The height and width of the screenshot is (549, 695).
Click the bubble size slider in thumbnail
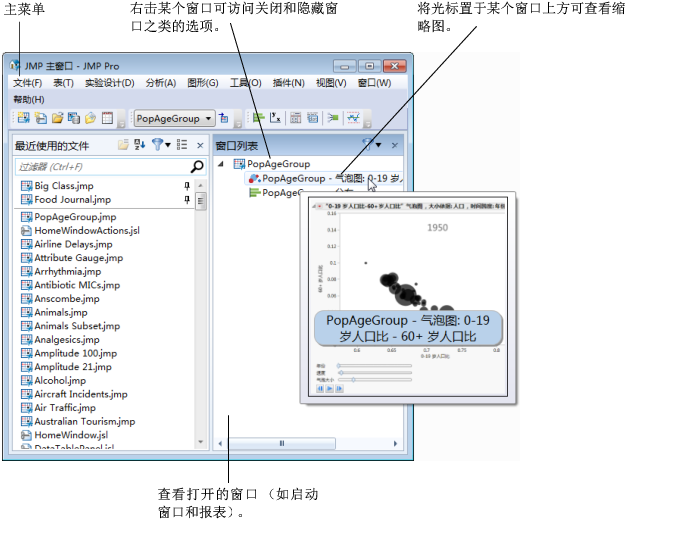pos(375,380)
